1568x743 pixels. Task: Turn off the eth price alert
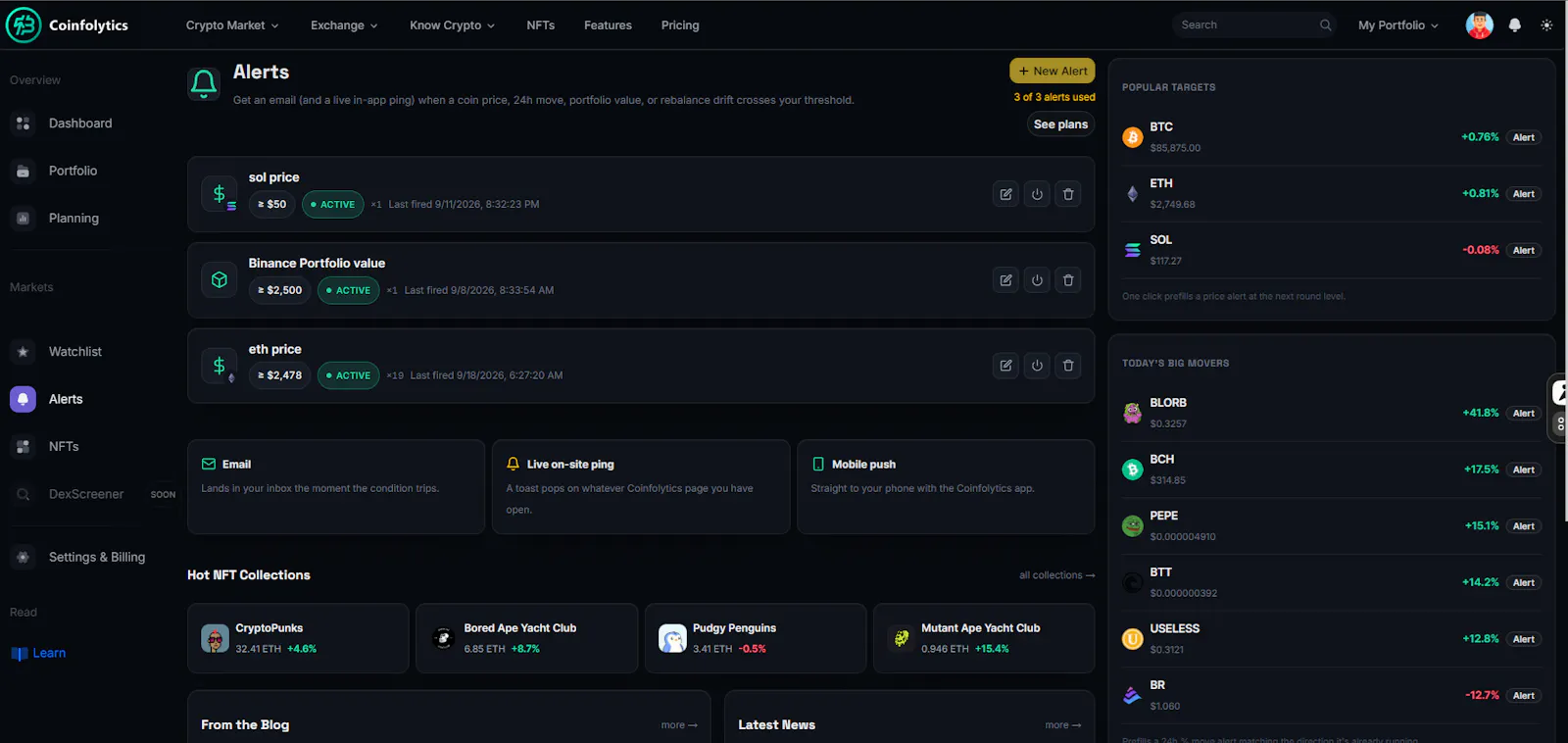(x=1037, y=366)
